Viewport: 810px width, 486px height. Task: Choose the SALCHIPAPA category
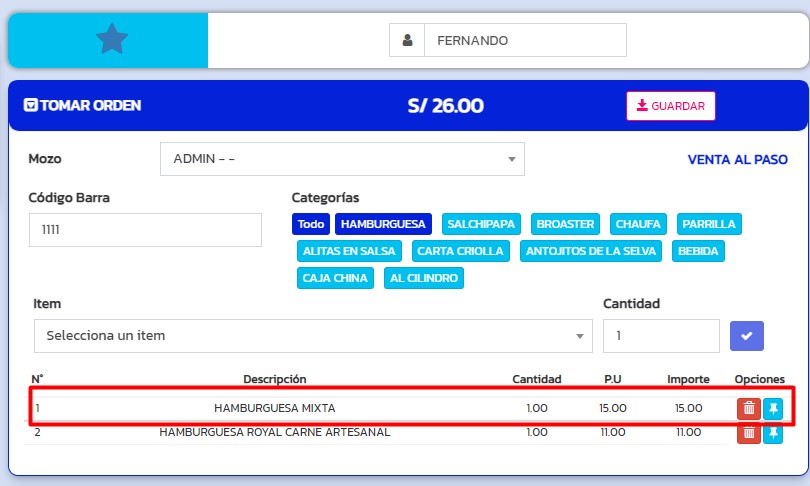click(x=482, y=224)
